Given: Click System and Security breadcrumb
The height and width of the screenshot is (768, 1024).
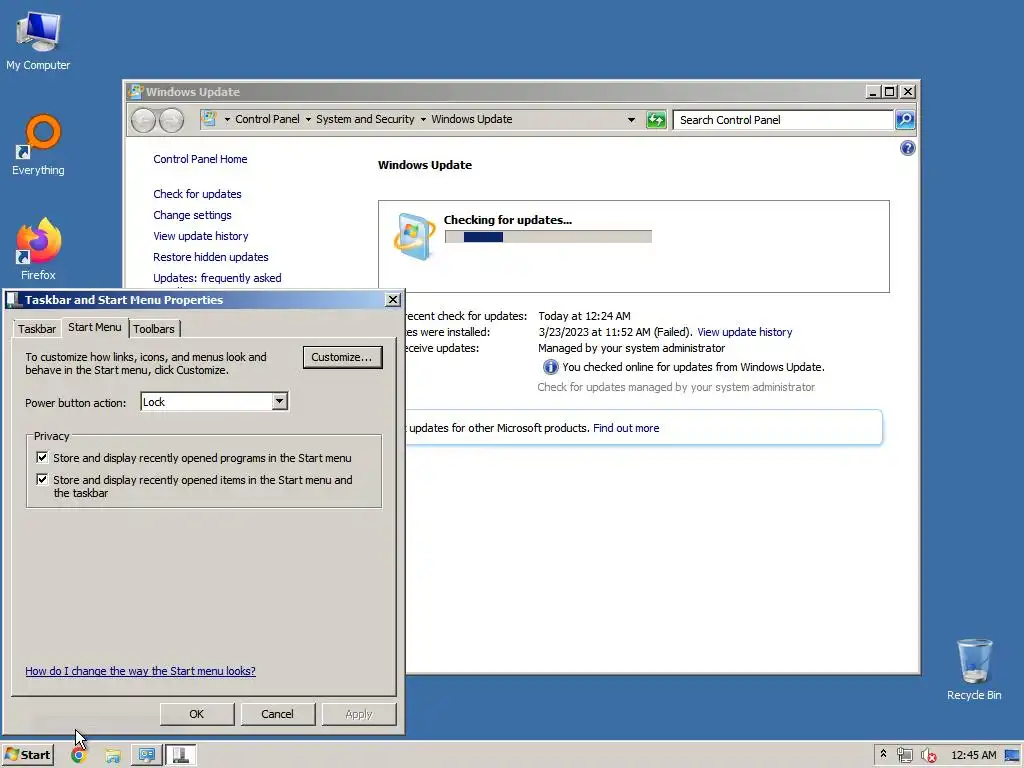Looking at the screenshot, I should (x=365, y=119).
